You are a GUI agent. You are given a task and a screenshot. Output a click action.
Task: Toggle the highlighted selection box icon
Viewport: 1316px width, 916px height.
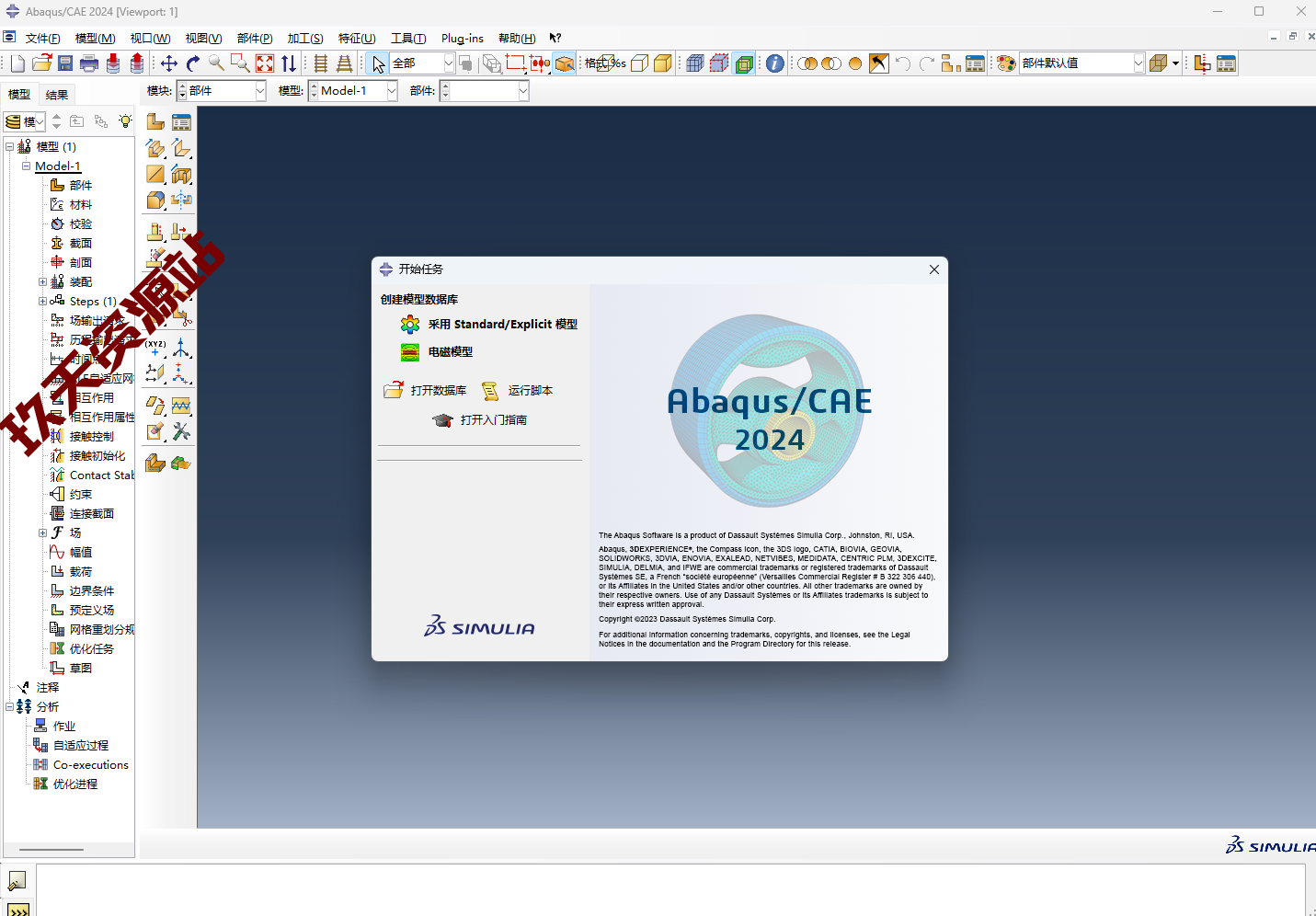click(565, 63)
